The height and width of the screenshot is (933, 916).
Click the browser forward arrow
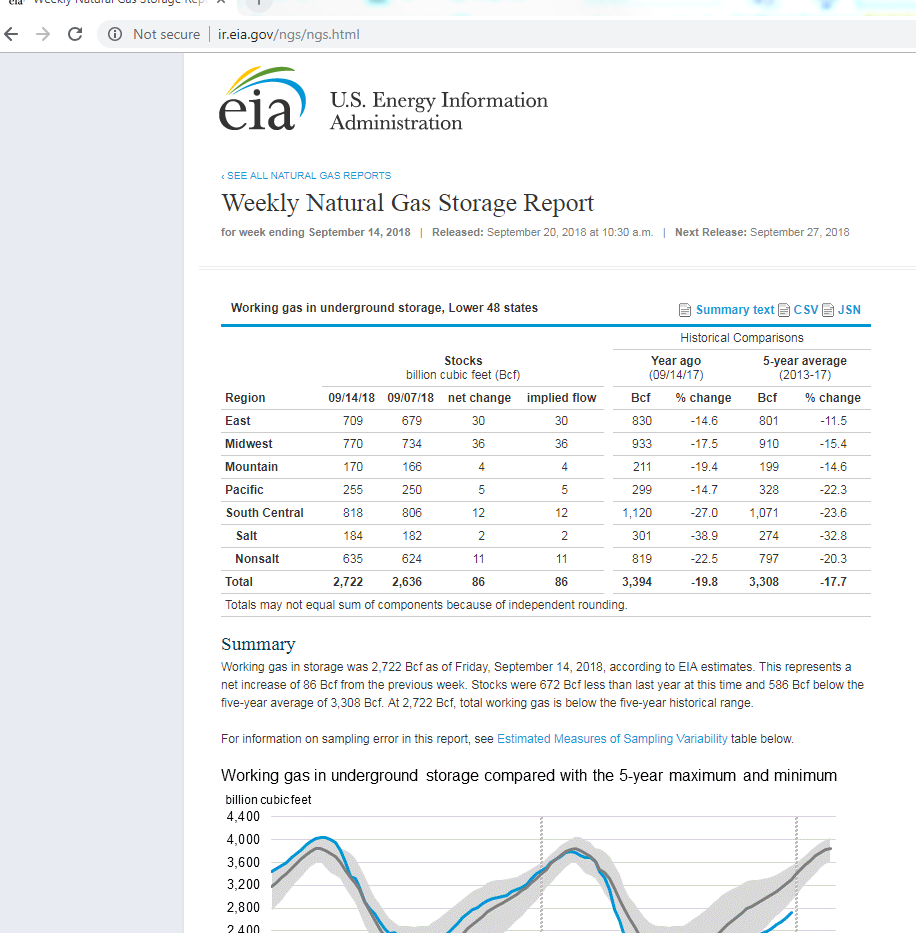pyautogui.click(x=43, y=34)
